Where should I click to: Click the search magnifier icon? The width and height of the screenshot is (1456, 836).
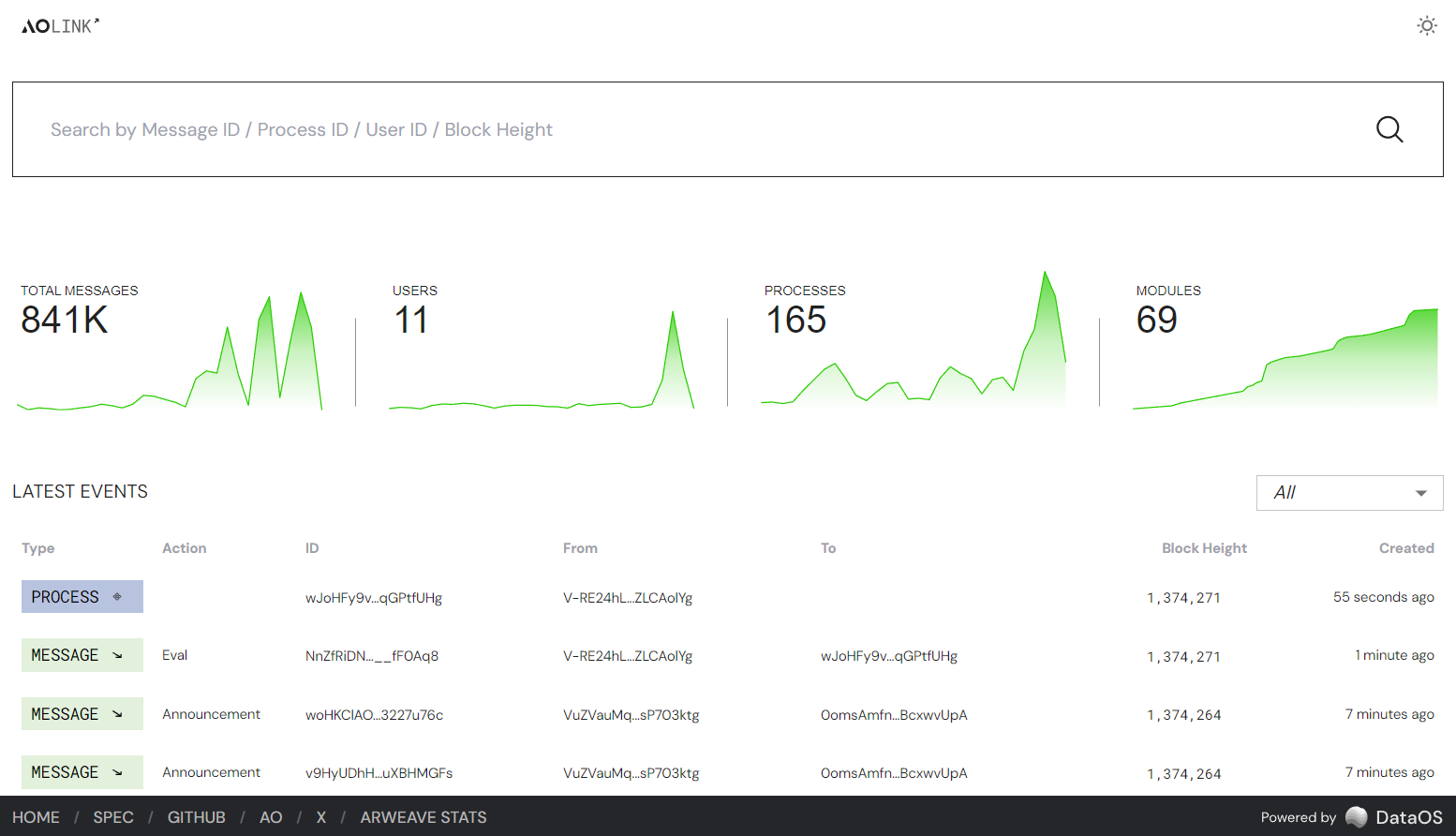click(x=1389, y=129)
